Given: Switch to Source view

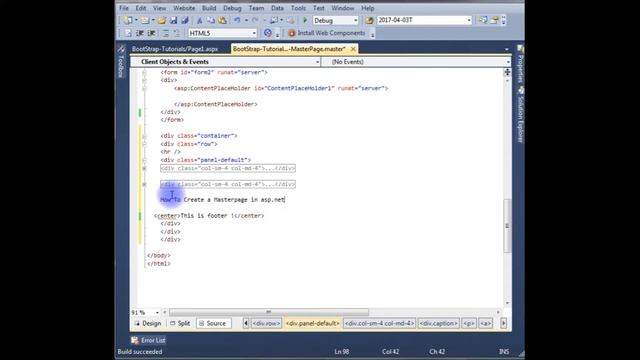Looking at the screenshot, I should coord(212,323).
